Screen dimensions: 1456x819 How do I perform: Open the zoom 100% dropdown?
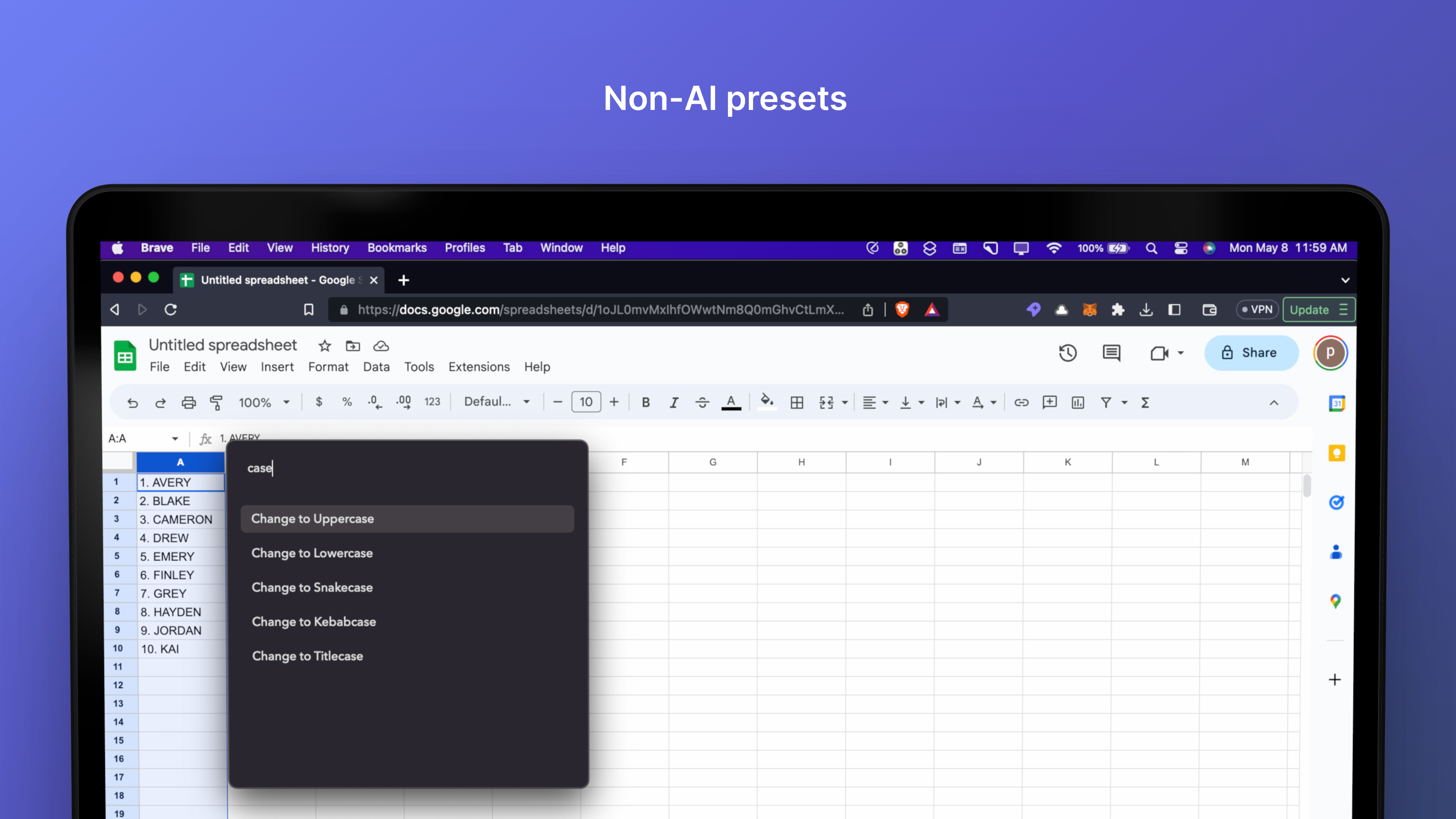click(264, 402)
